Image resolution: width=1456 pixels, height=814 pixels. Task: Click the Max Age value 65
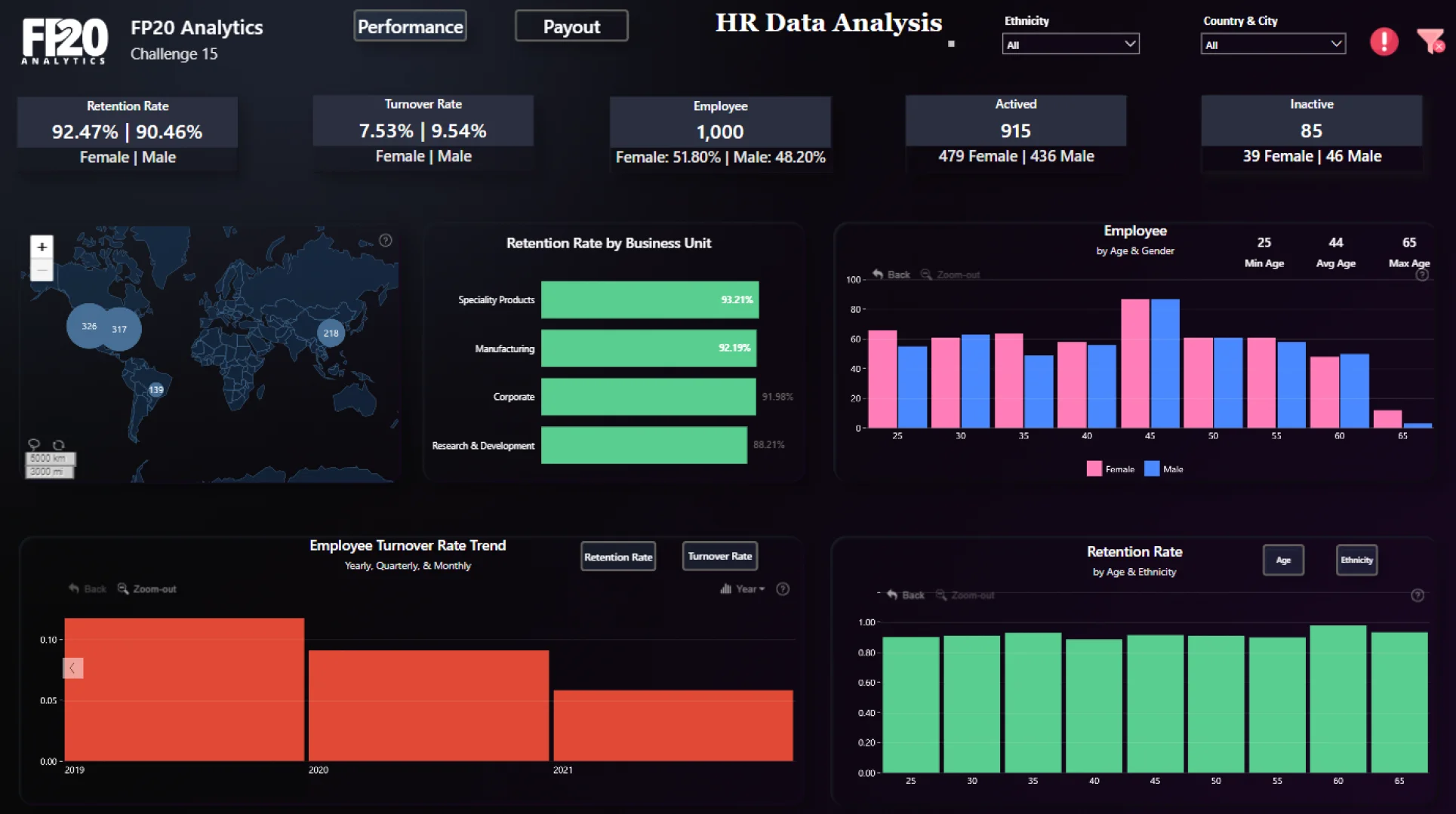pos(1408,242)
